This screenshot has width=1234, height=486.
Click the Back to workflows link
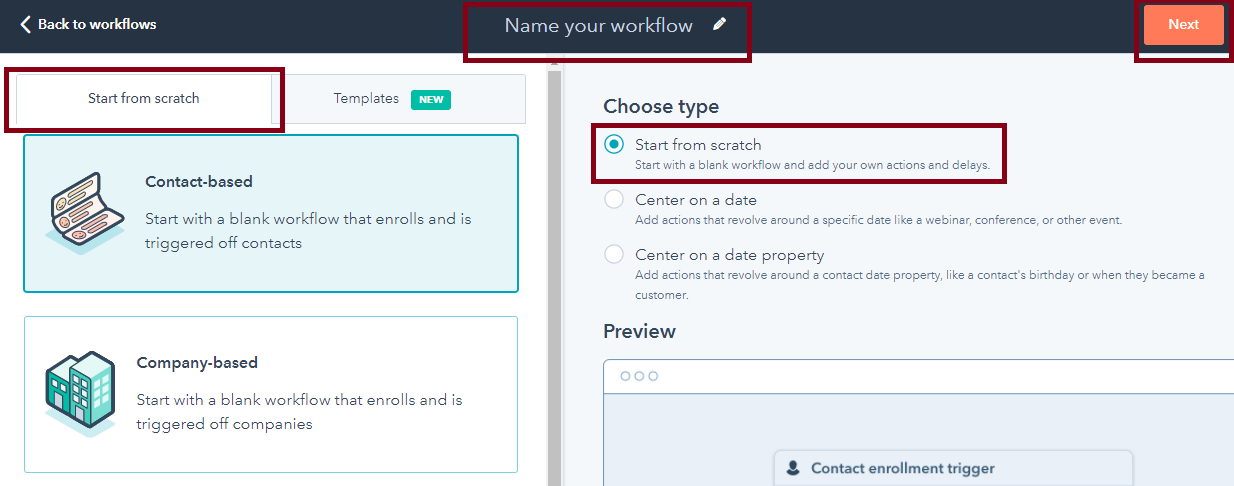[88, 24]
